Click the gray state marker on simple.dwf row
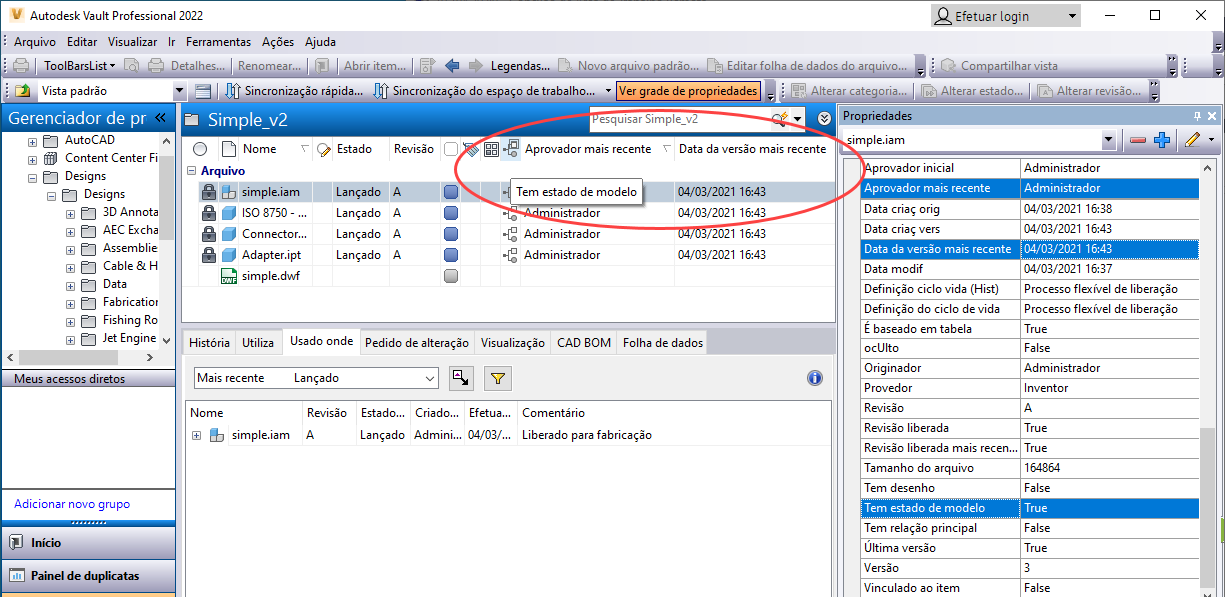This screenshot has height=597, width=1225. click(x=451, y=277)
